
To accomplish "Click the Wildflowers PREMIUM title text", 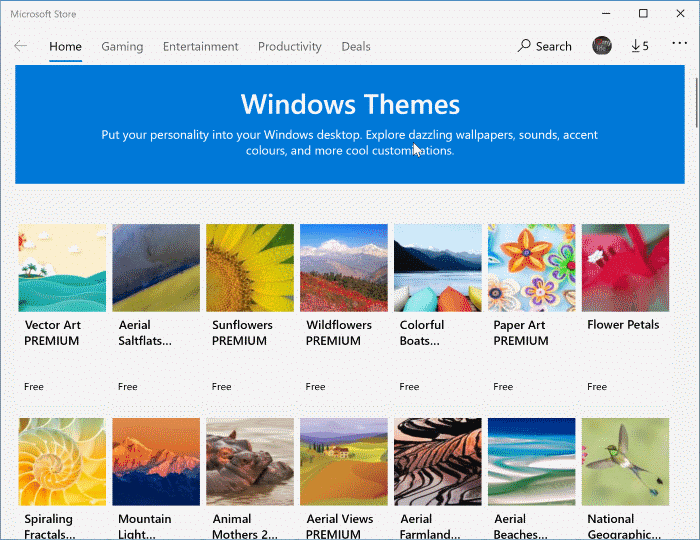I will (338, 333).
